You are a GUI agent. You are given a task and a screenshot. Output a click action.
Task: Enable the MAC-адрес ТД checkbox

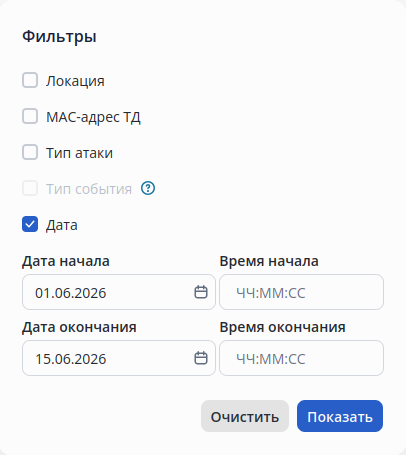tap(30, 116)
